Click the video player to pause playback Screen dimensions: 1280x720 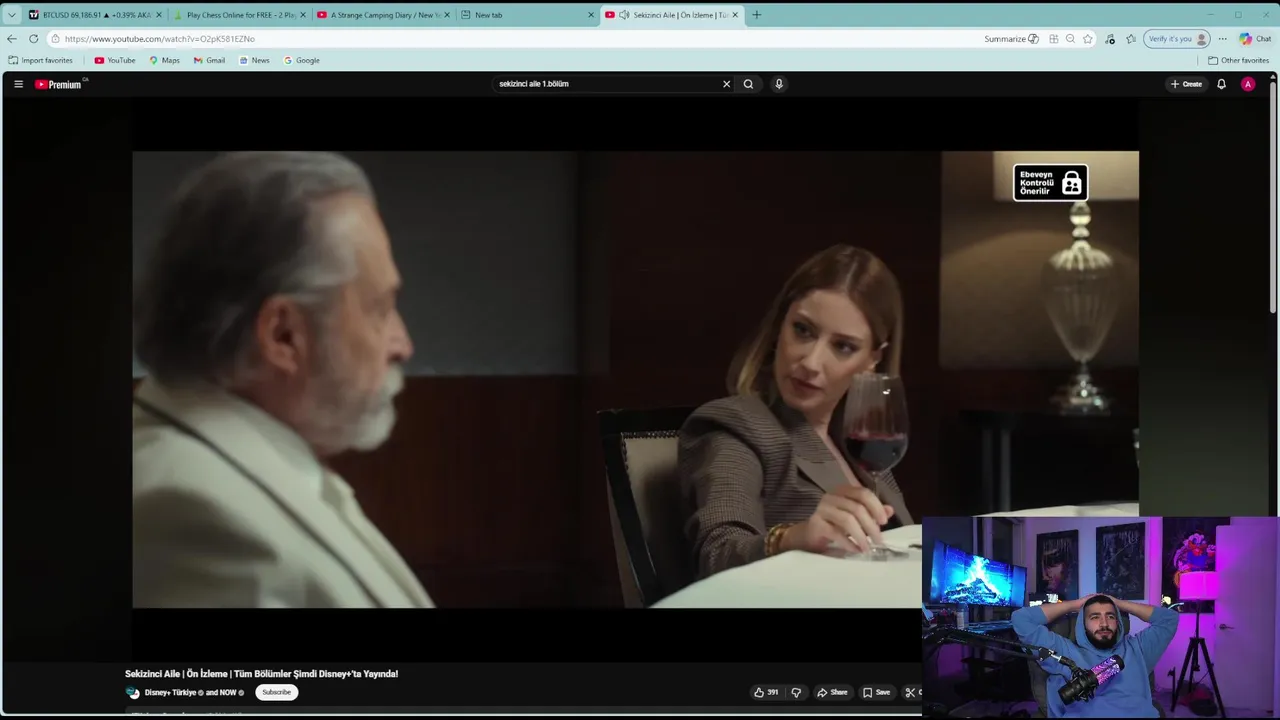635,379
